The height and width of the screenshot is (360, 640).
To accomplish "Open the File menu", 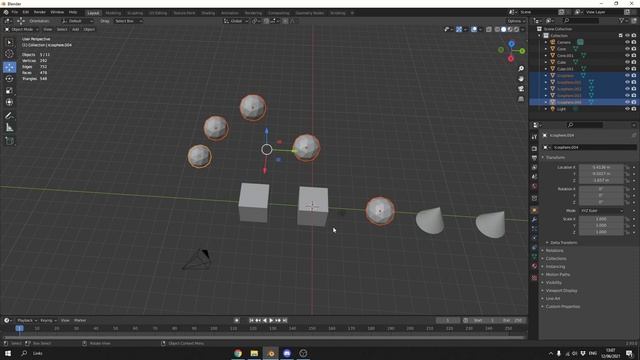I will click(15, 12).
